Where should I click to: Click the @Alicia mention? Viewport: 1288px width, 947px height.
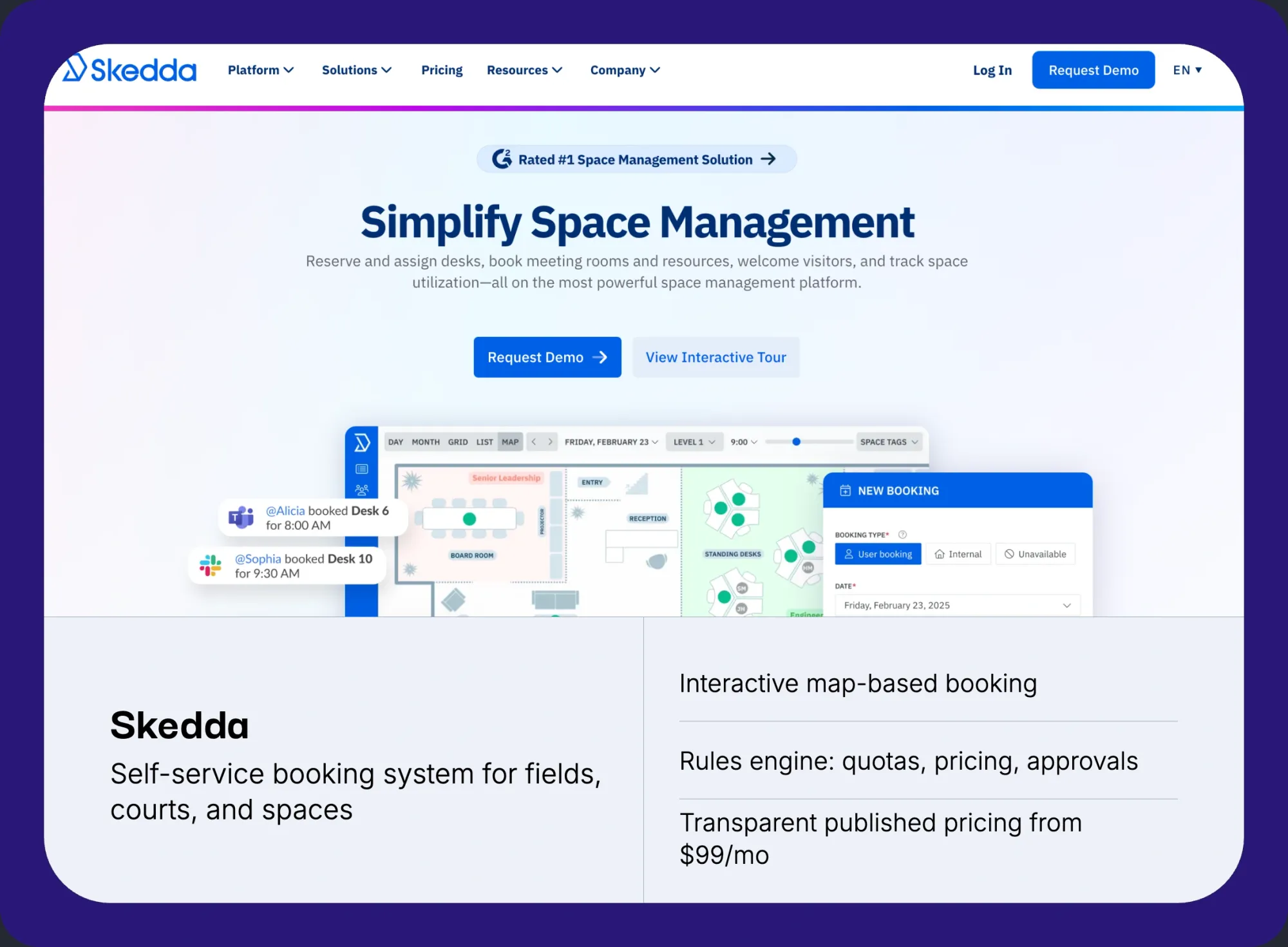pos(285,511)
